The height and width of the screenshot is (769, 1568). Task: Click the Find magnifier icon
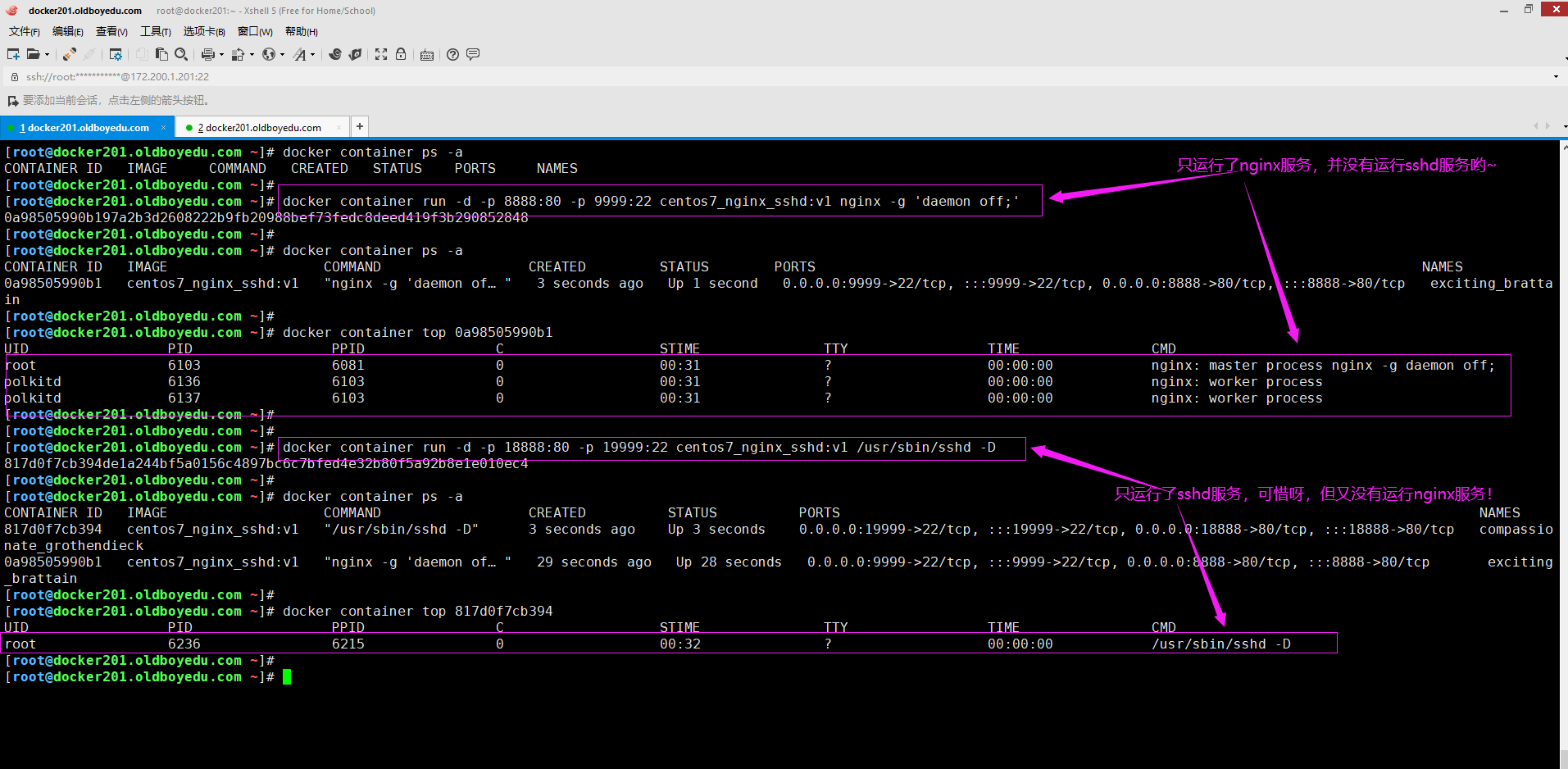(181, 54)
